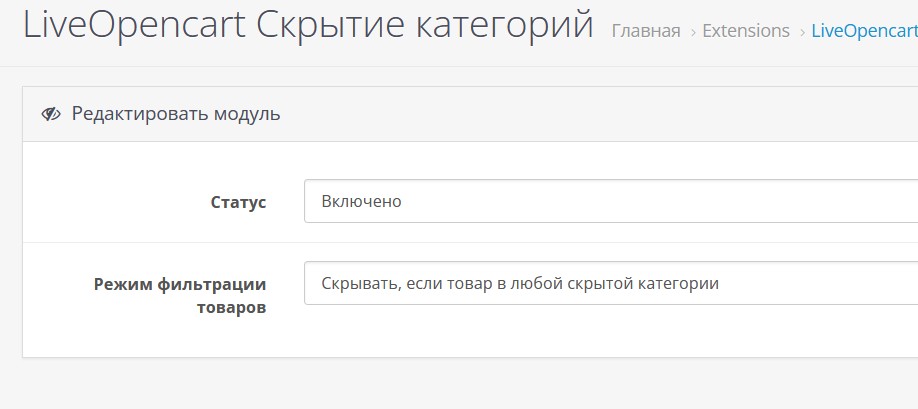
Task: Click the arrow separator after Extensions
Action: [x=801, y=32]
